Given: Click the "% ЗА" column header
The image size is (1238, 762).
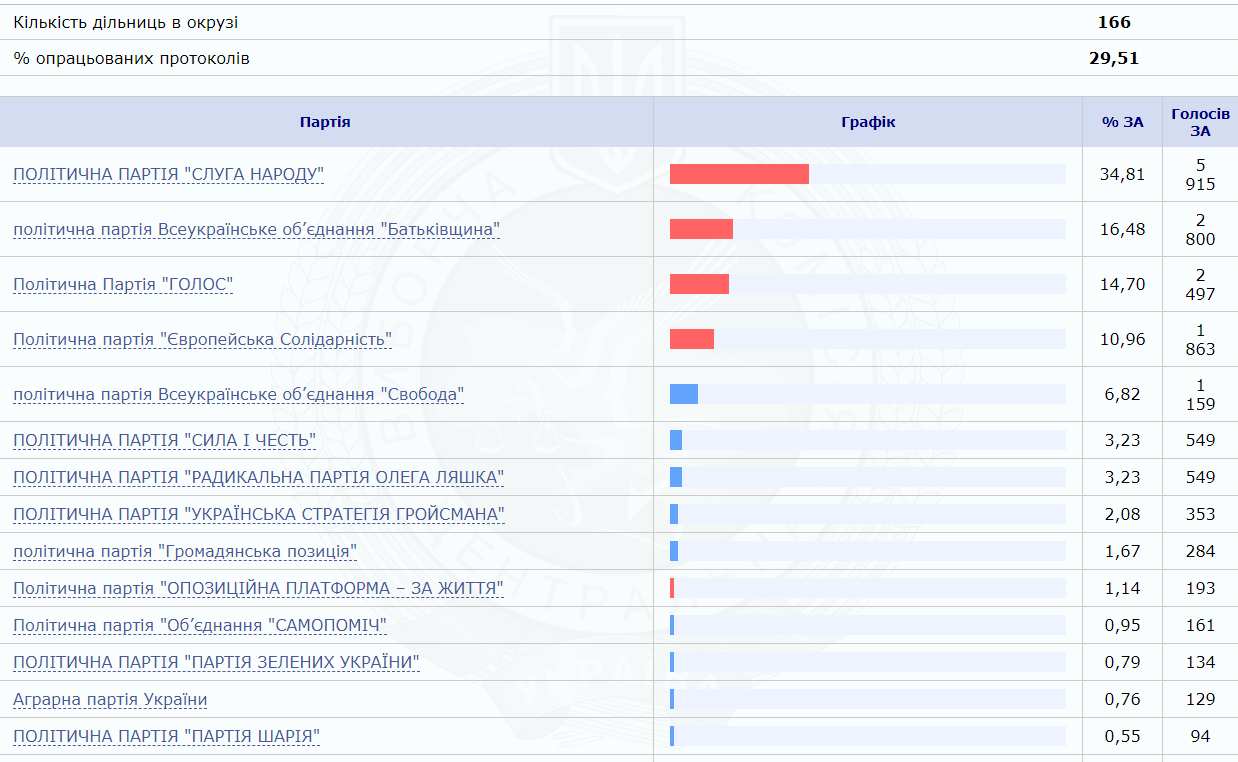Looking at the screenshot, I should [1122, 122].
